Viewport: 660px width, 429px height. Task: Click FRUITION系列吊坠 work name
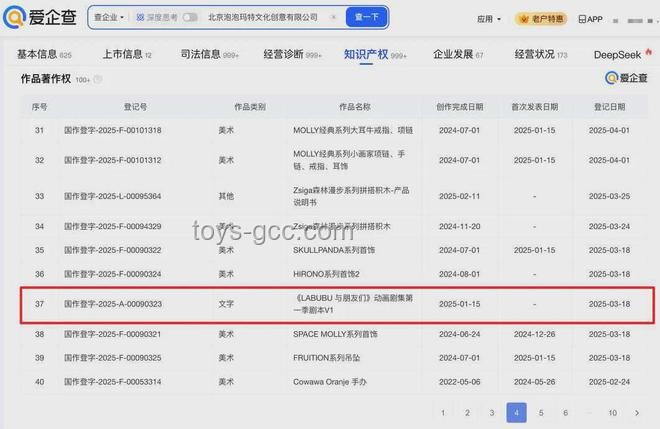pyautogui.click(x=326, y=358)
